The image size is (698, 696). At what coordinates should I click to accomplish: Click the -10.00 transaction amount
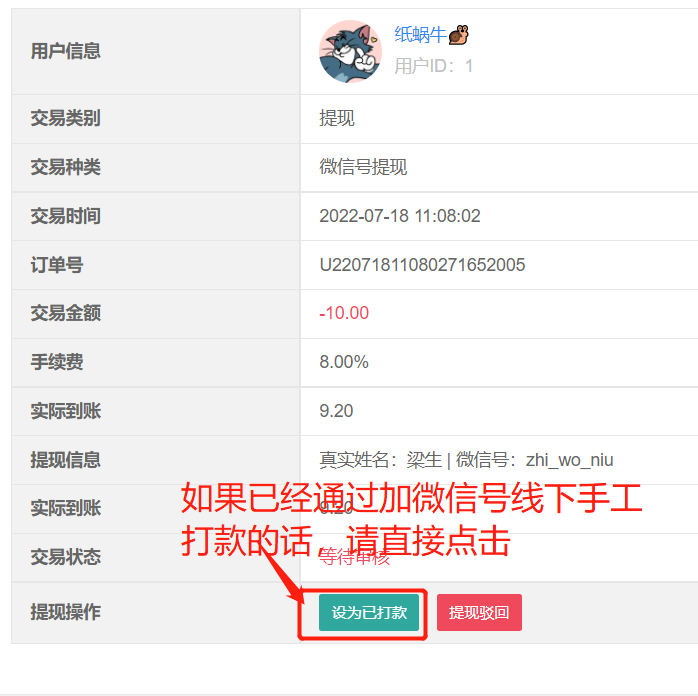click(344, 313)
